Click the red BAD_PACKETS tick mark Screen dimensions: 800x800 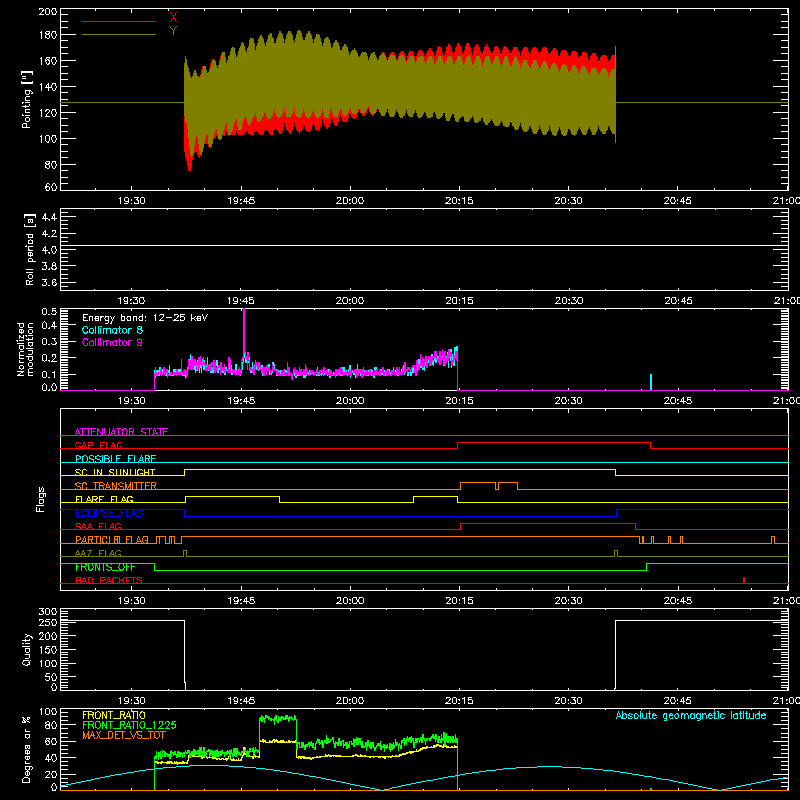click(x=744, y=580)
